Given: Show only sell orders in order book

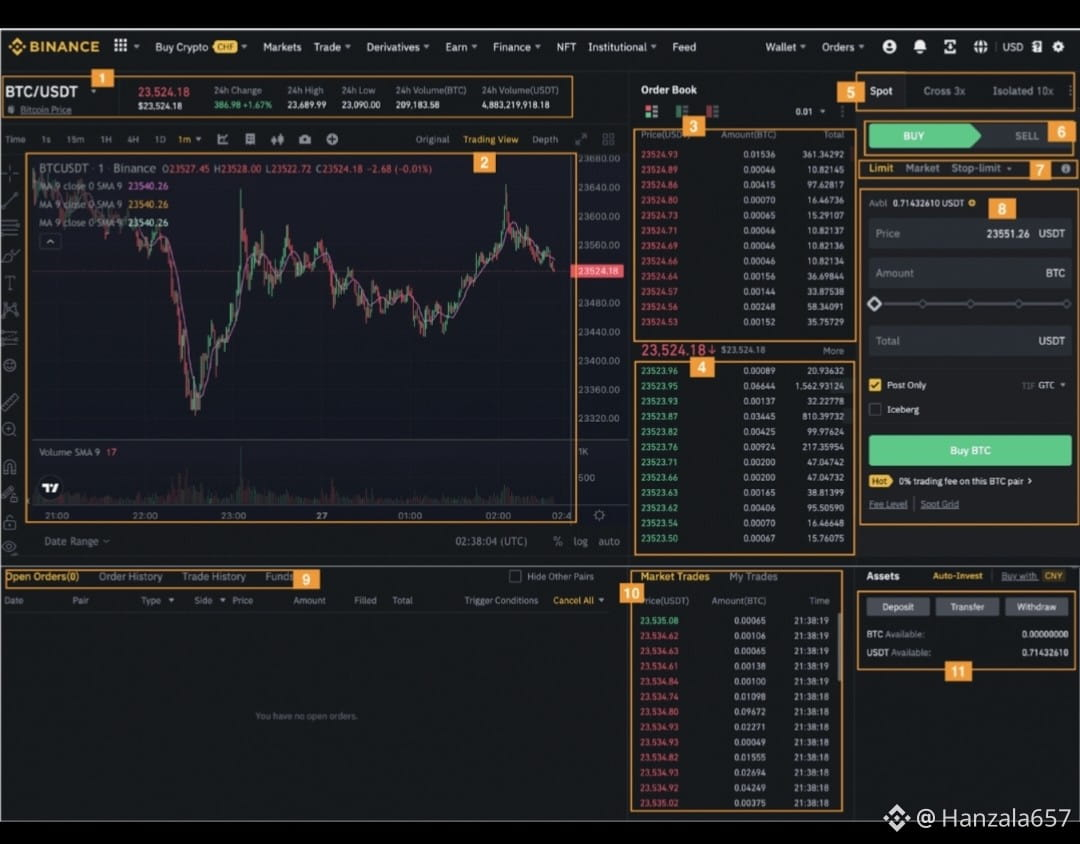Looking at the screenshot, I should 712,111.
